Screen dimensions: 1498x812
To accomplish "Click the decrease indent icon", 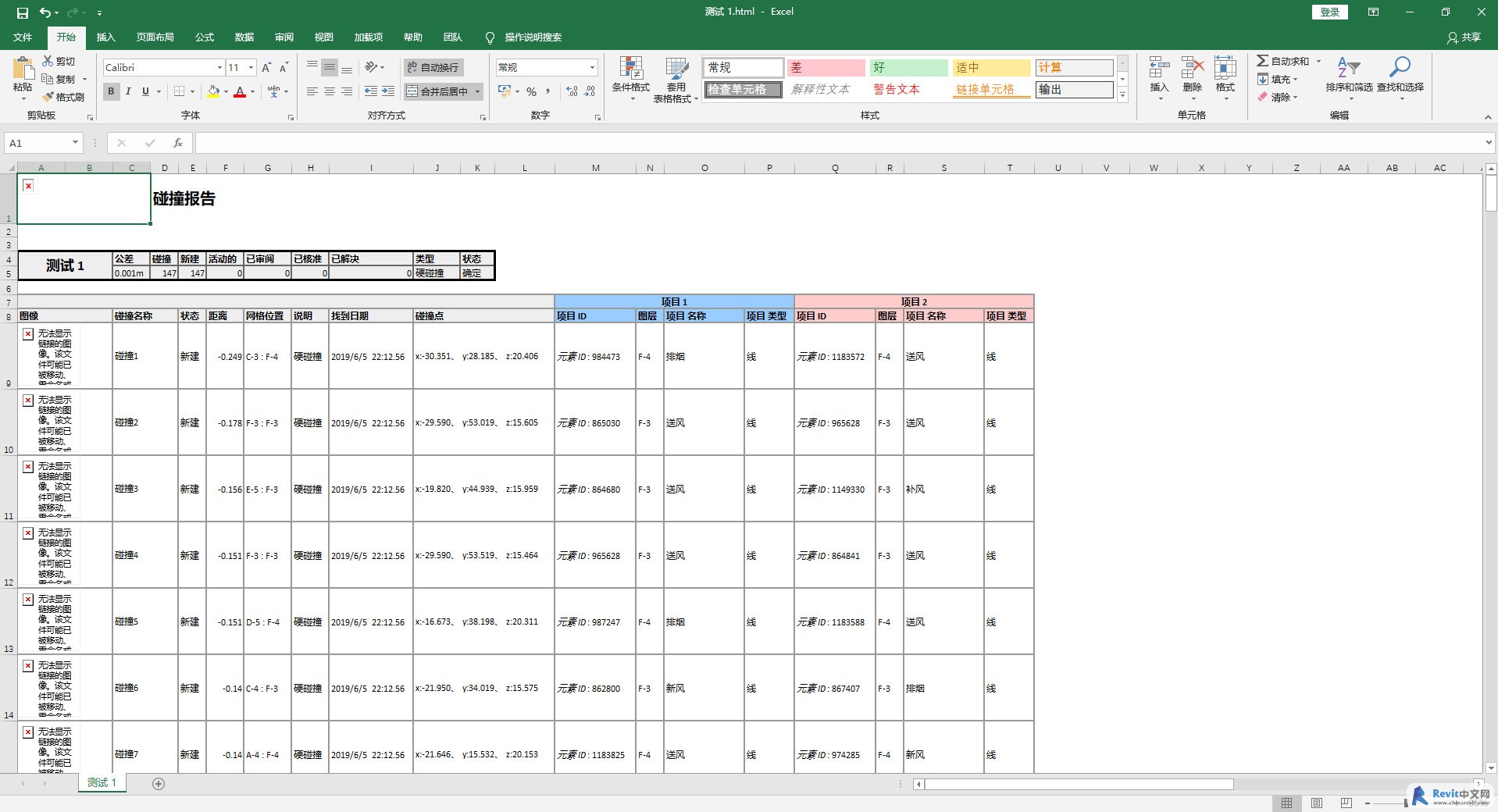I will pos(371,91).
